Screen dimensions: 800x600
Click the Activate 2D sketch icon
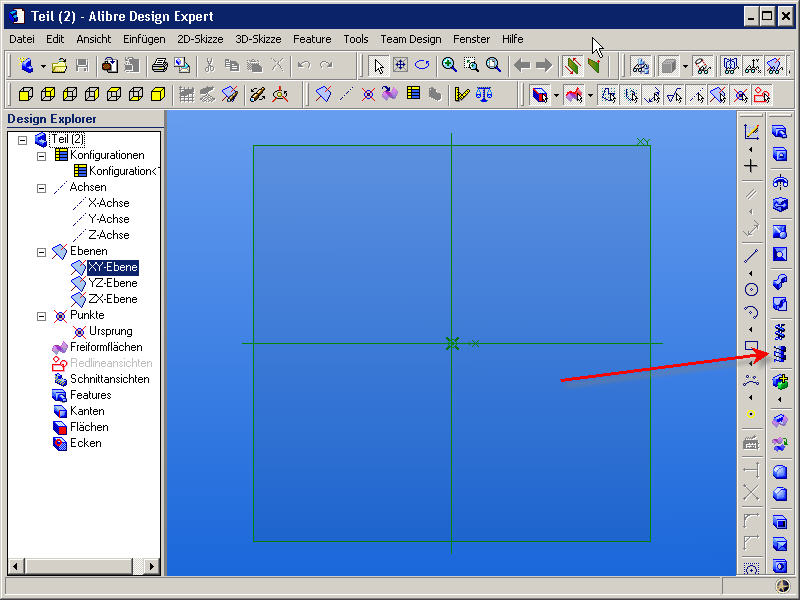751,132
